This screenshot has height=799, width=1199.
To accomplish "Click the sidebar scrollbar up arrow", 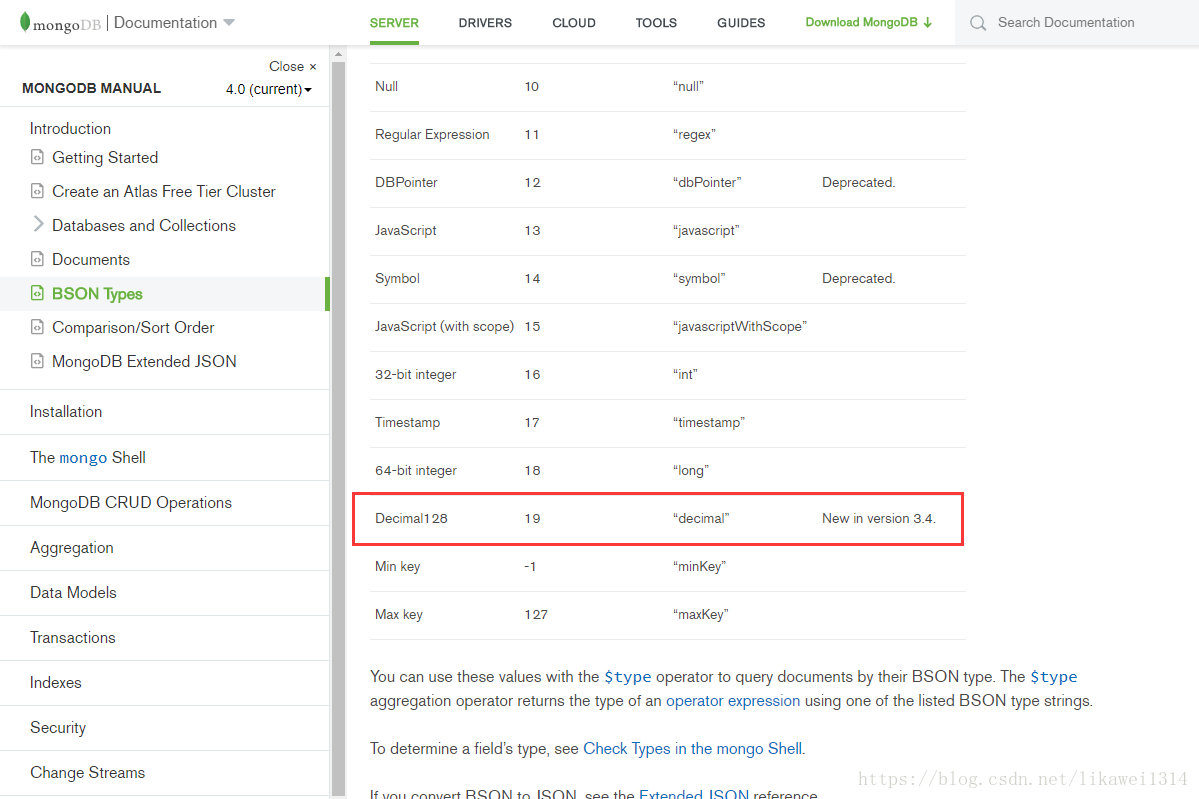I will pyautogui.click(x=338, y=54).
